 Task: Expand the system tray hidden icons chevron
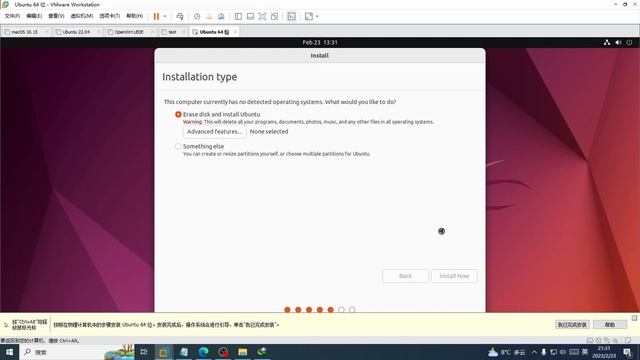[534, 352]
